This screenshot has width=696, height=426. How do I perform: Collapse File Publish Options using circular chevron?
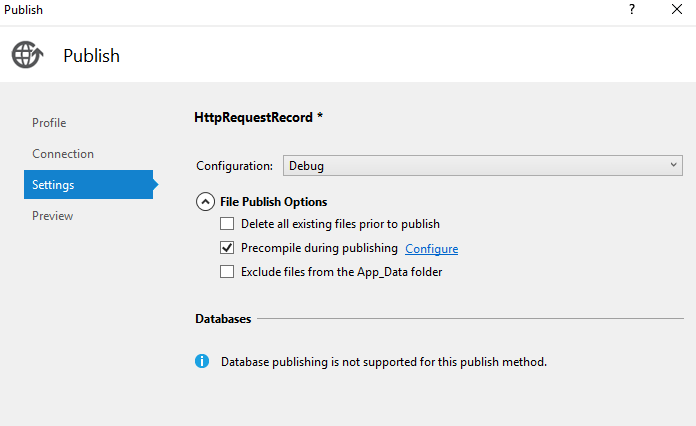pos(205,201)
